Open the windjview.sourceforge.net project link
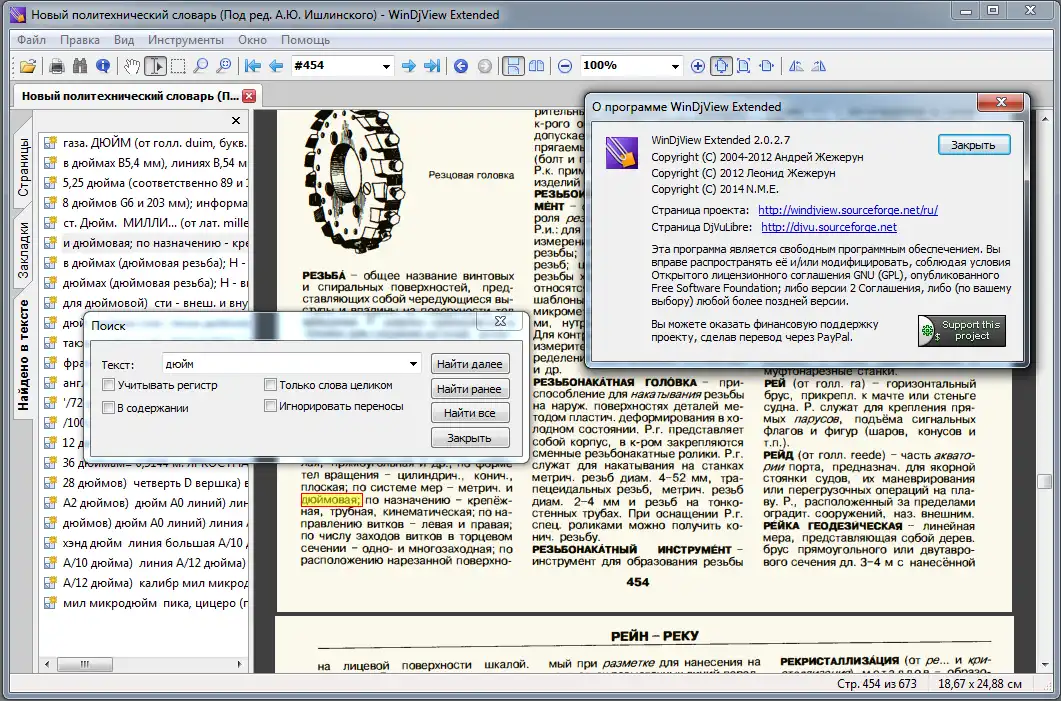The image size is (1061, 701). (847, 210)
